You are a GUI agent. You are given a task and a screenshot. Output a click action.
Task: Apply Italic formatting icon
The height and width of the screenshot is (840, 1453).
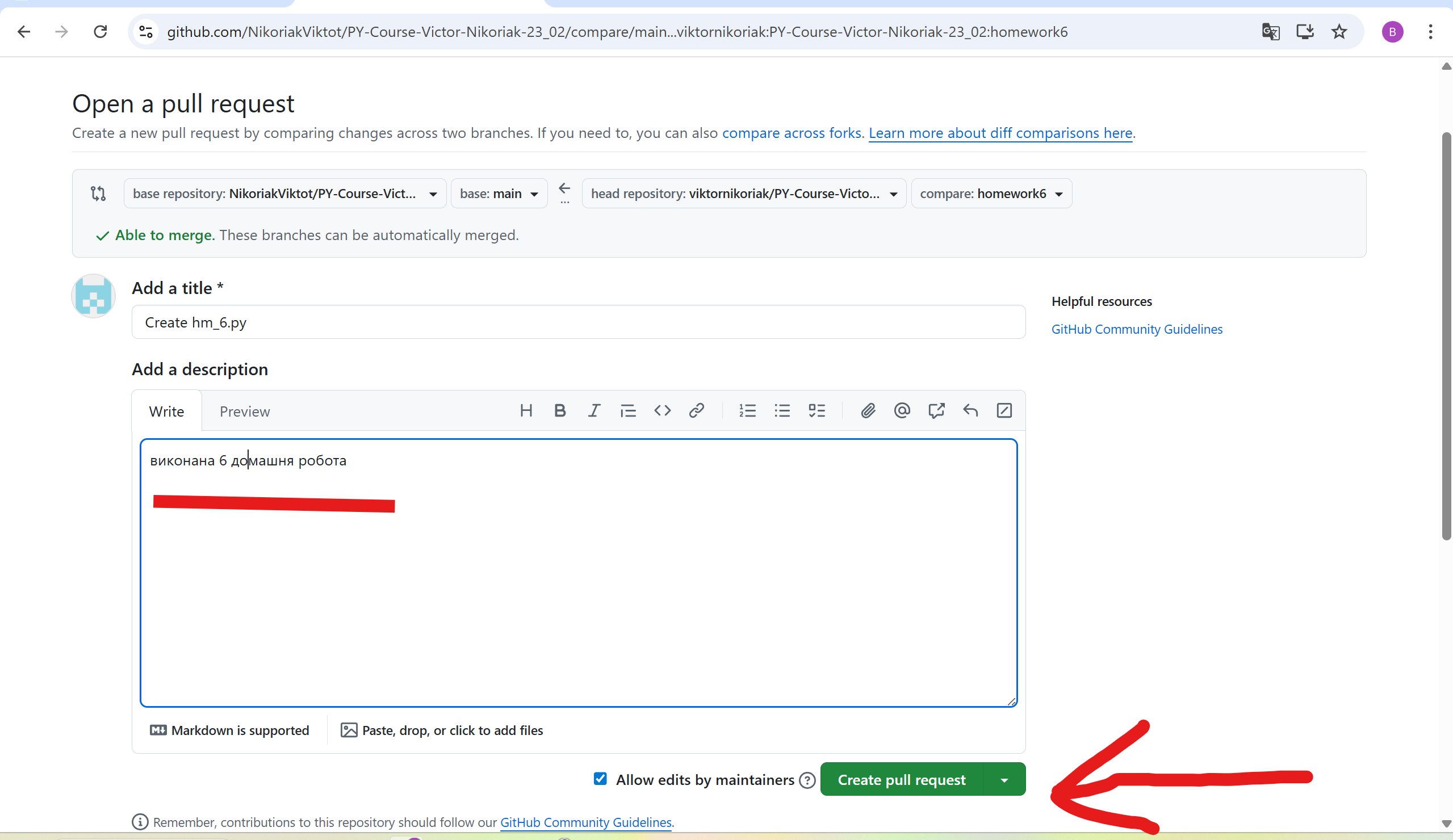click(594, 410)
